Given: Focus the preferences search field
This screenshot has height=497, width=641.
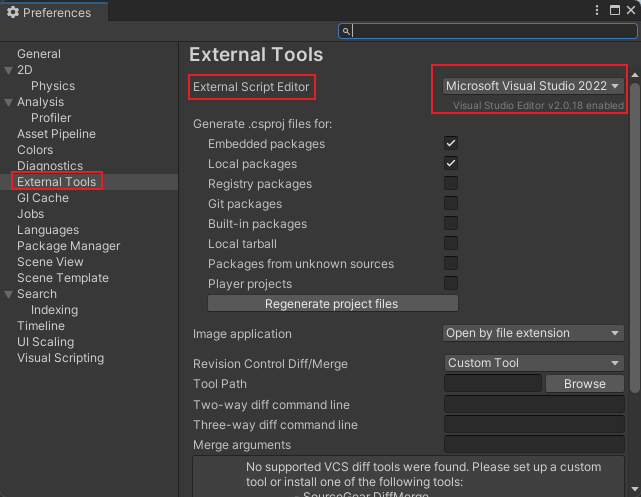Looking at the screenshot, I should 488,31.
